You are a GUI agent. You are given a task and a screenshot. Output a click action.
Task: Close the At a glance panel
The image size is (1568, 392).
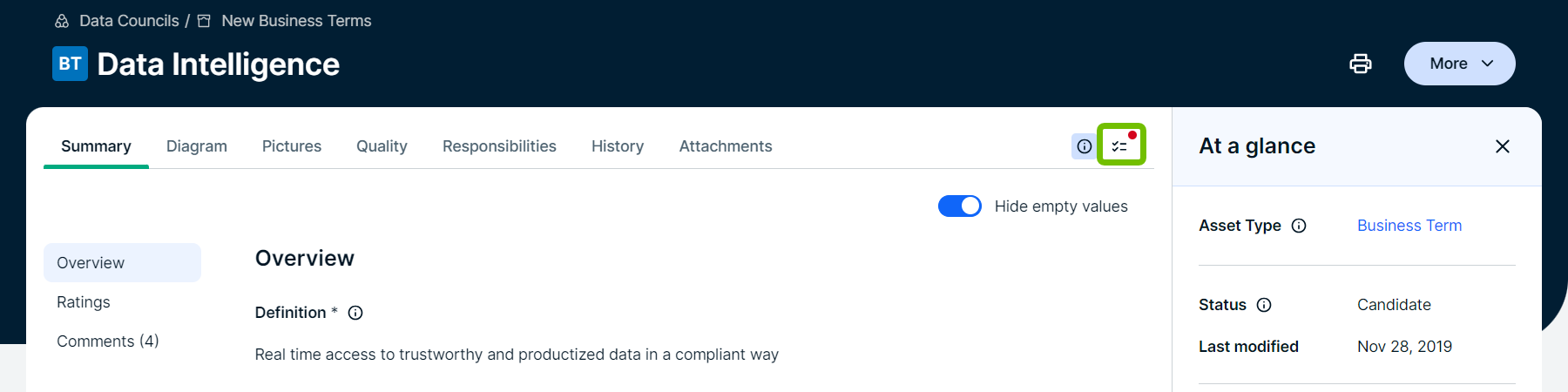point(1502,146)
